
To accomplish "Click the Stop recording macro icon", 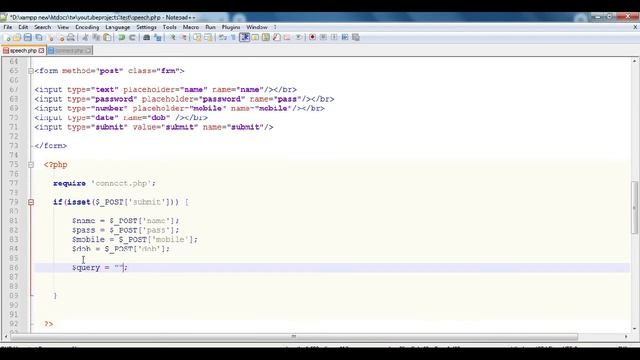I will click(323, 38).
